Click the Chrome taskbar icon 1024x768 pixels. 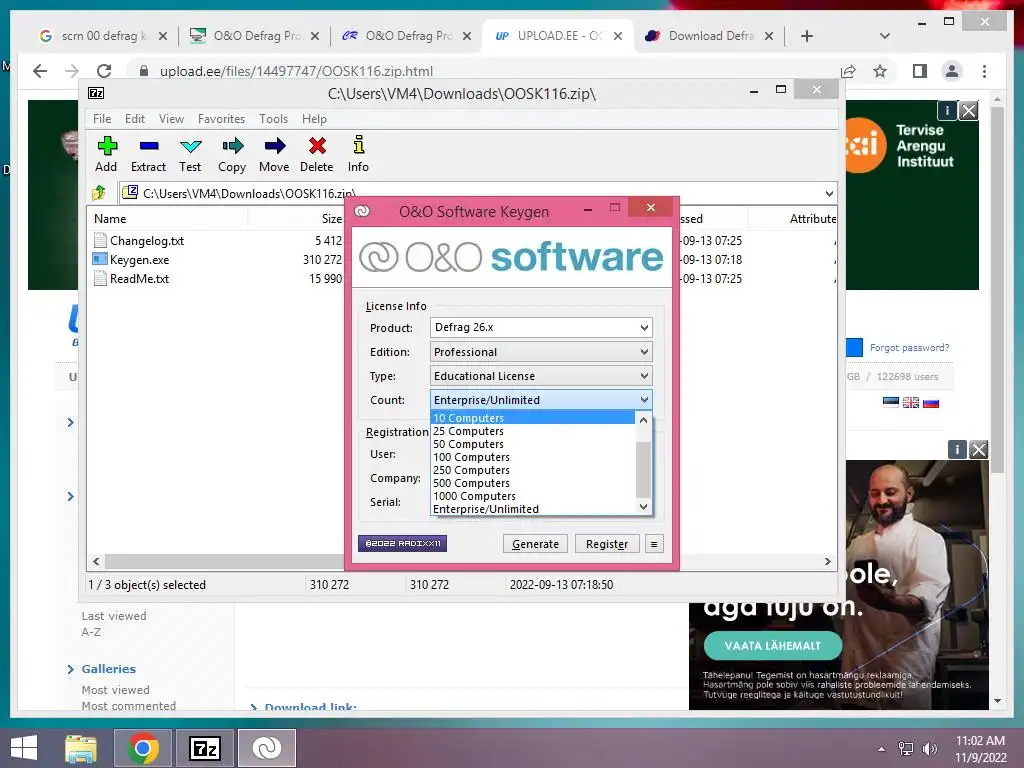pos(143,748)
